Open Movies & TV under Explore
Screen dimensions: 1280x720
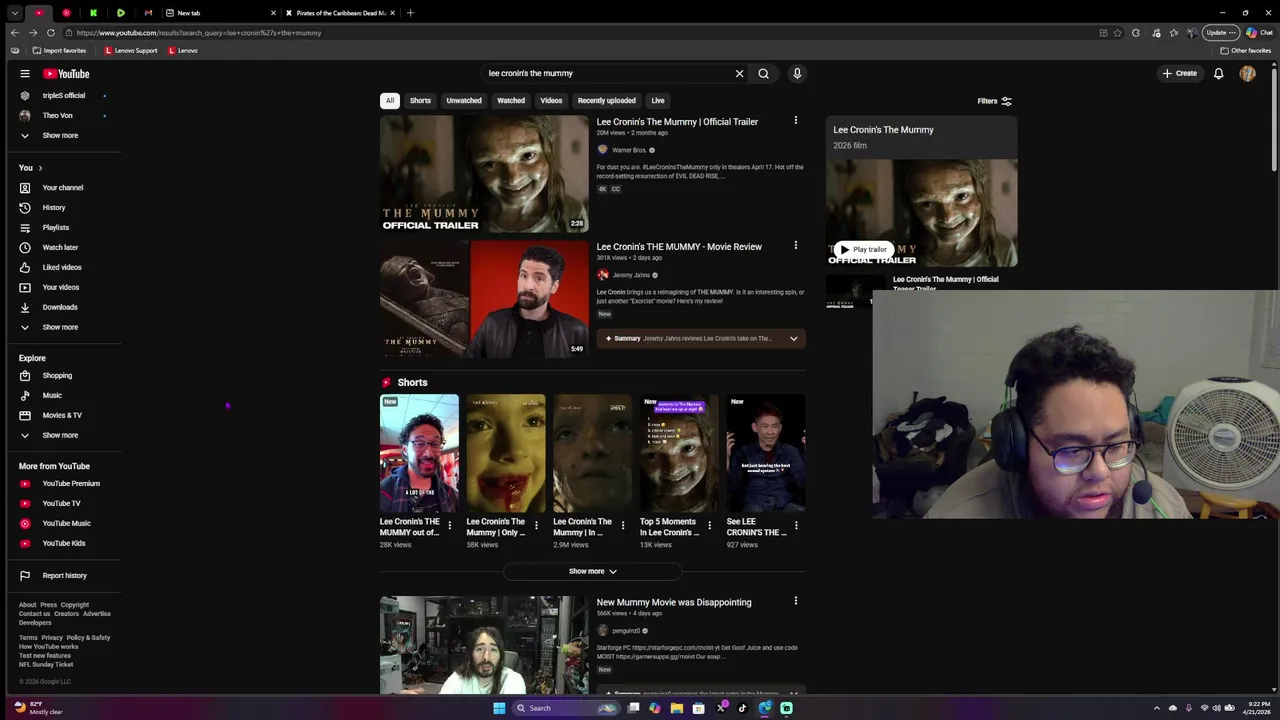click(x=64, y=415)
